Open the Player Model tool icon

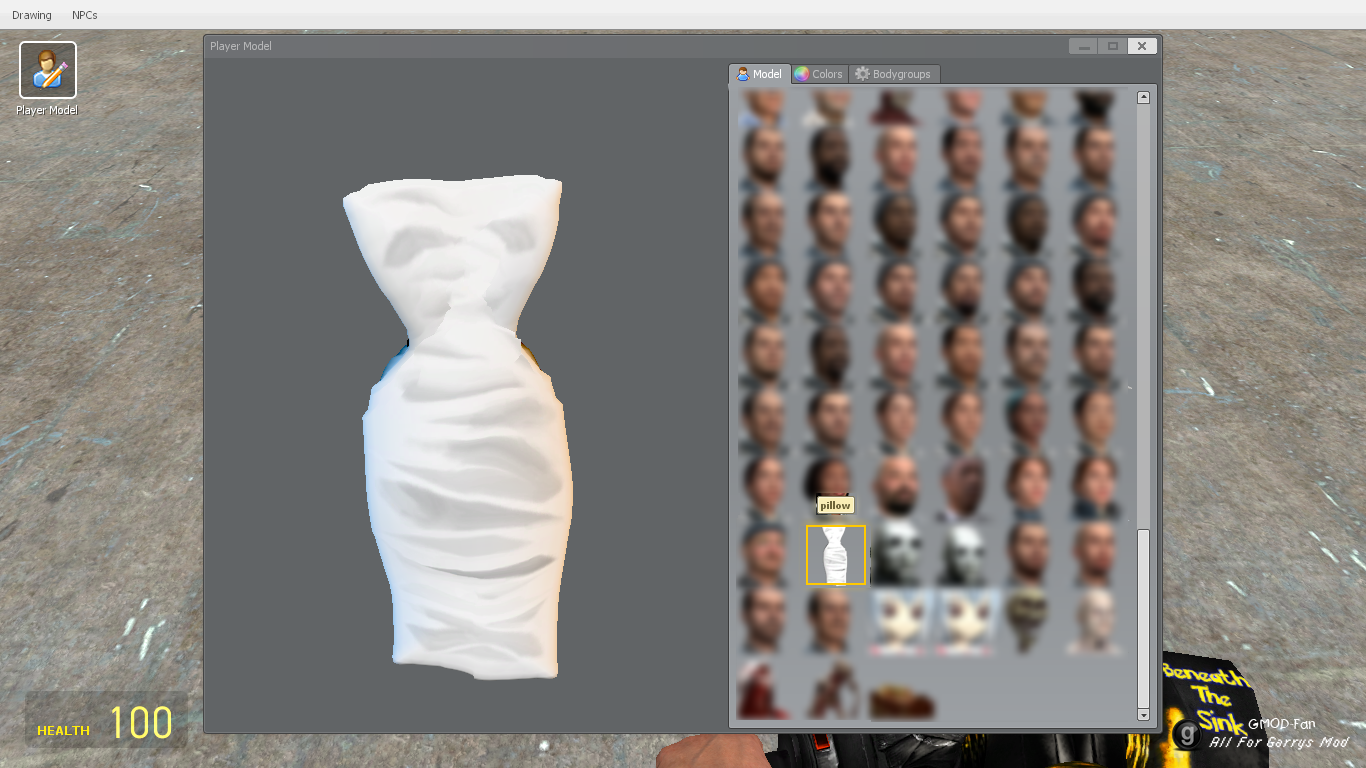tap(47, 70)
